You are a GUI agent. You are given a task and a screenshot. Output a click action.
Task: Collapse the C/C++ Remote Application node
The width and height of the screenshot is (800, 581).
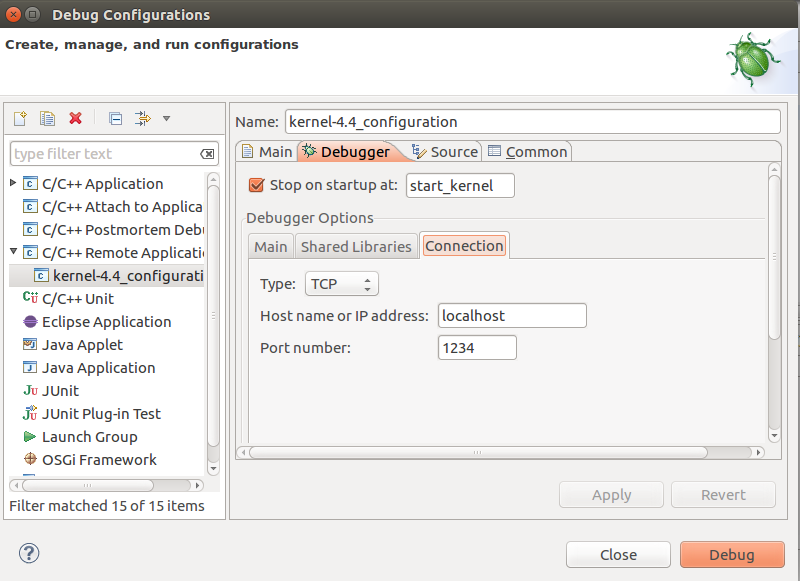13,251
